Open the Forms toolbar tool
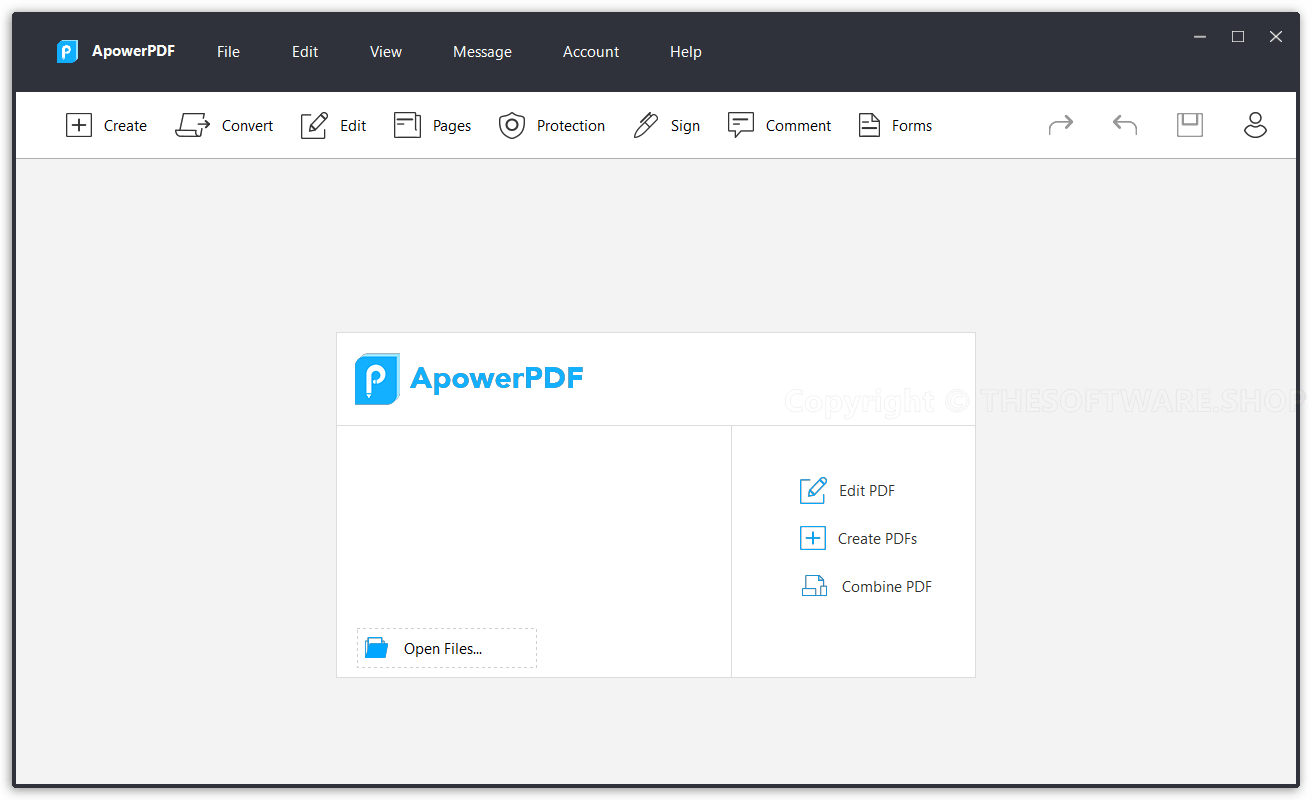This screenshot has width=1312, height=800. [x=895, y=126]
